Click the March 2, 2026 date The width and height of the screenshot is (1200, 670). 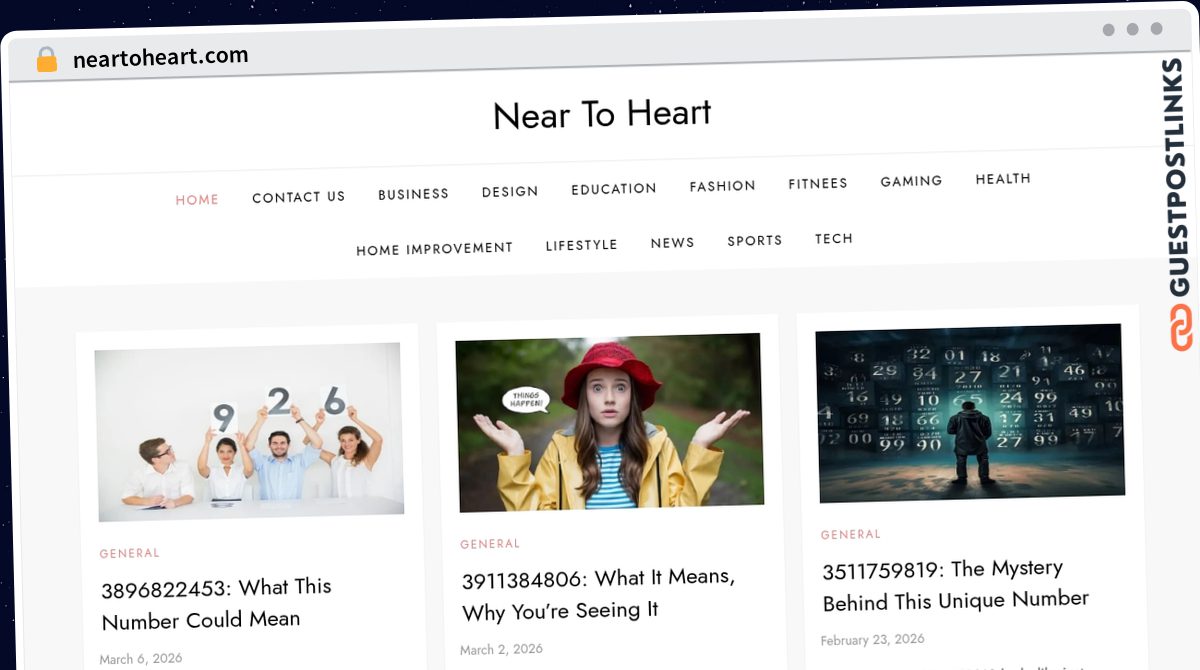tap(501, 649)
